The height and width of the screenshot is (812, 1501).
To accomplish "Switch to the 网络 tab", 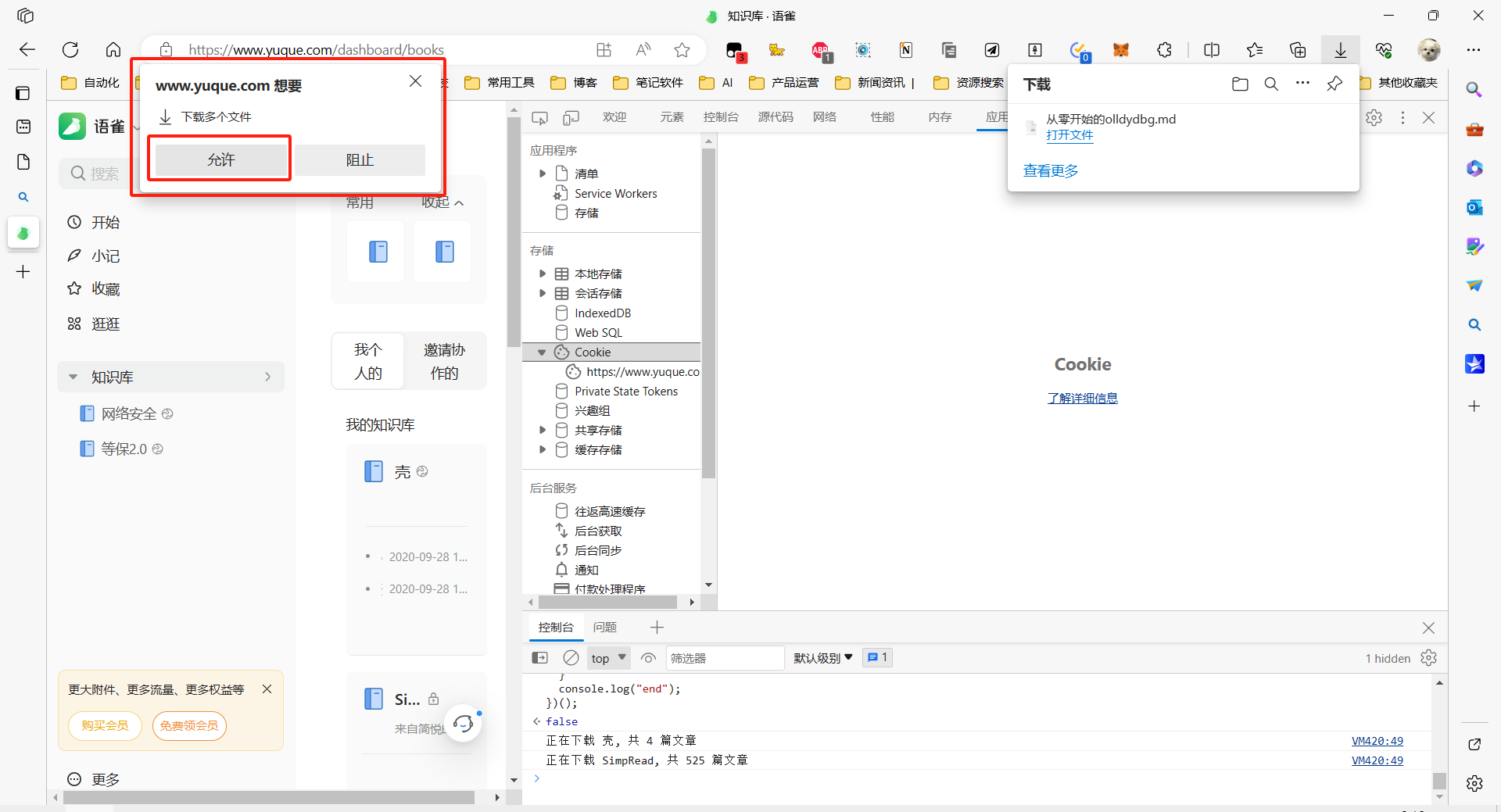I will tap(825, 117).
